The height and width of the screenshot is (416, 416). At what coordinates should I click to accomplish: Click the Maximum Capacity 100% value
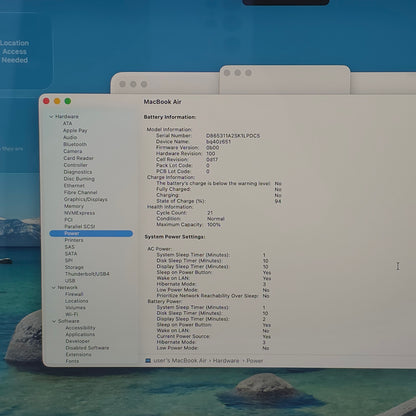(214, 225)
